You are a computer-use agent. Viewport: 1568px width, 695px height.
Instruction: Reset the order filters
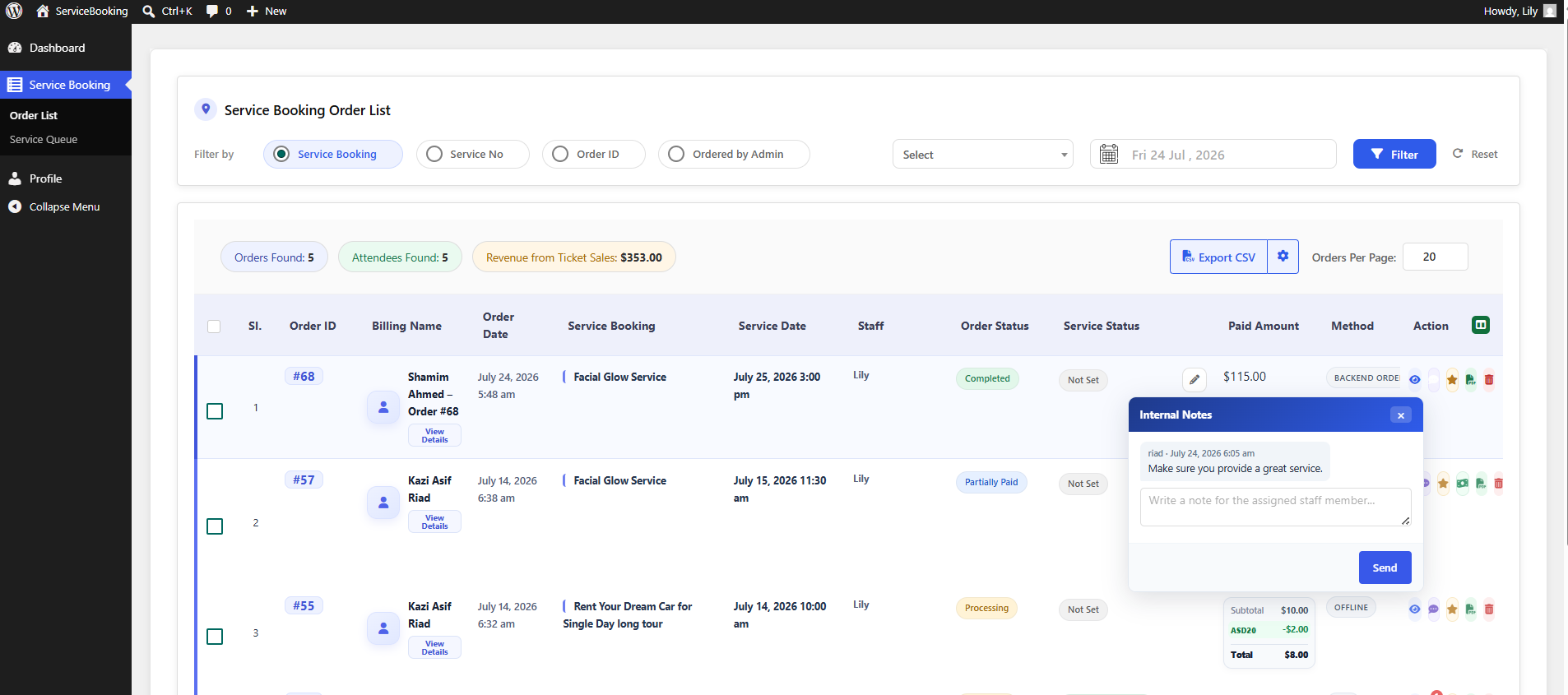pyautogui.click(x=1475, y=154)
